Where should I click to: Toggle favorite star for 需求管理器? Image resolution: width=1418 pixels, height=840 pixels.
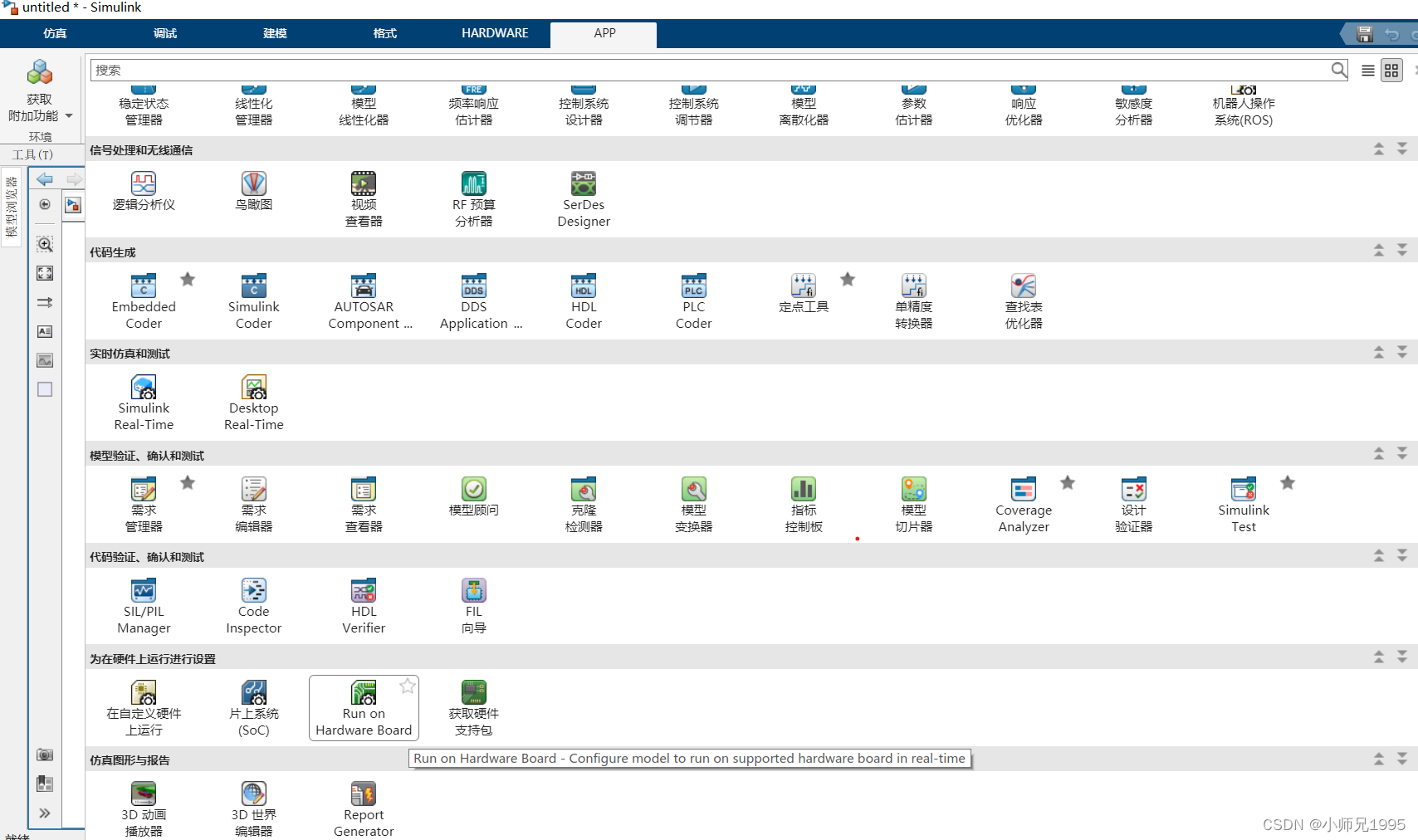[x=188, y=483]
